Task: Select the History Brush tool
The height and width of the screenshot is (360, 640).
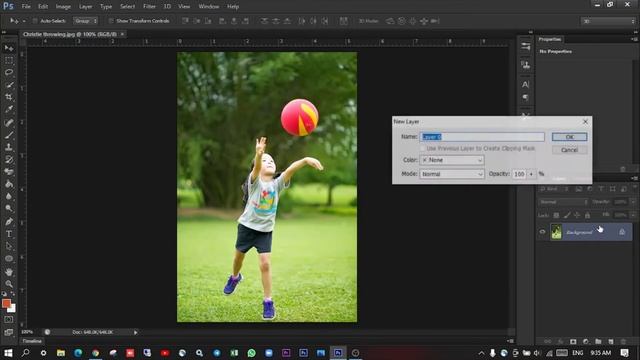Action: 9,160
